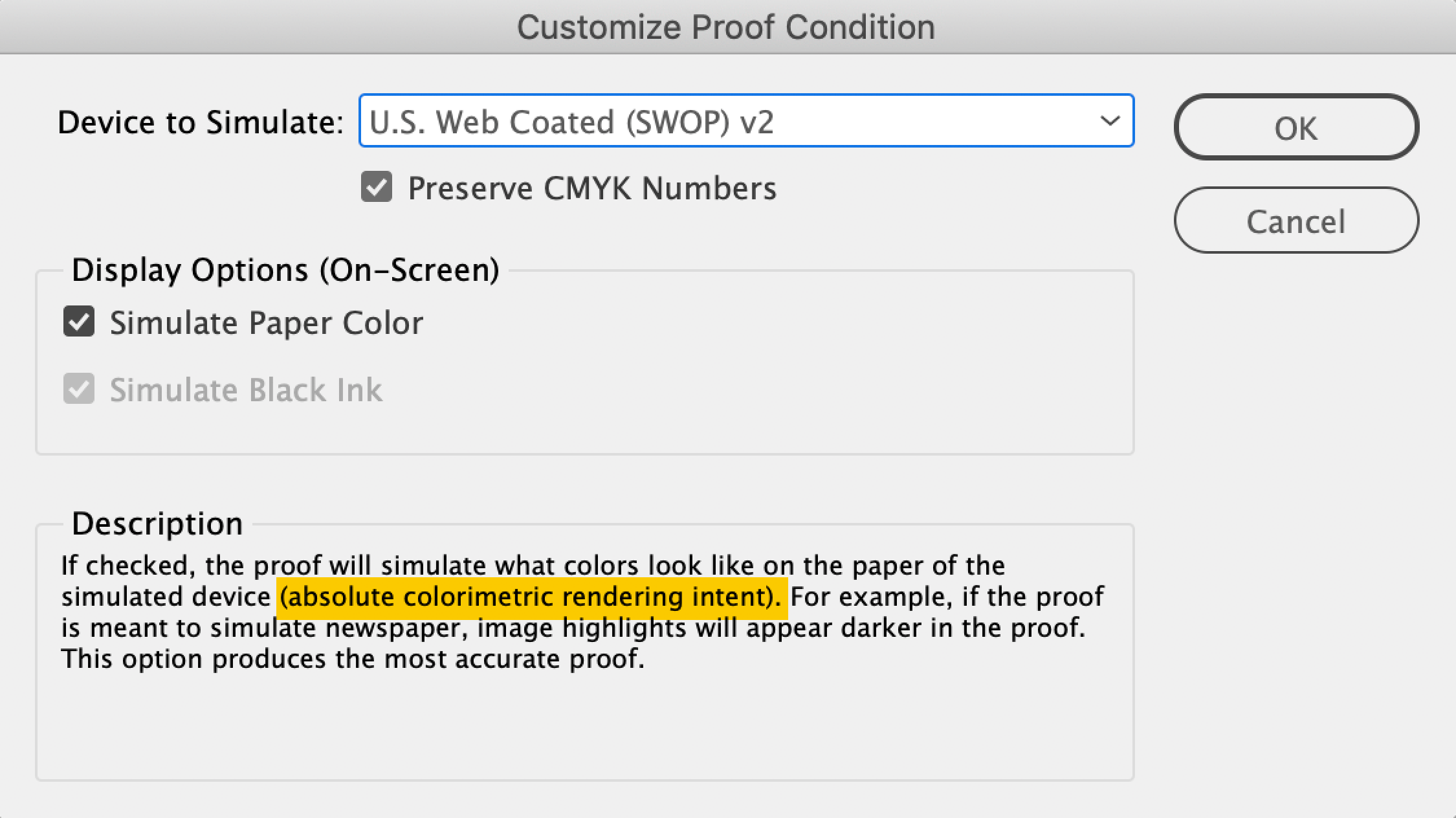This screenshot has width=1456, height=818.
Task: Click the Simulate Black Ink label text
Action: point(246,390)
